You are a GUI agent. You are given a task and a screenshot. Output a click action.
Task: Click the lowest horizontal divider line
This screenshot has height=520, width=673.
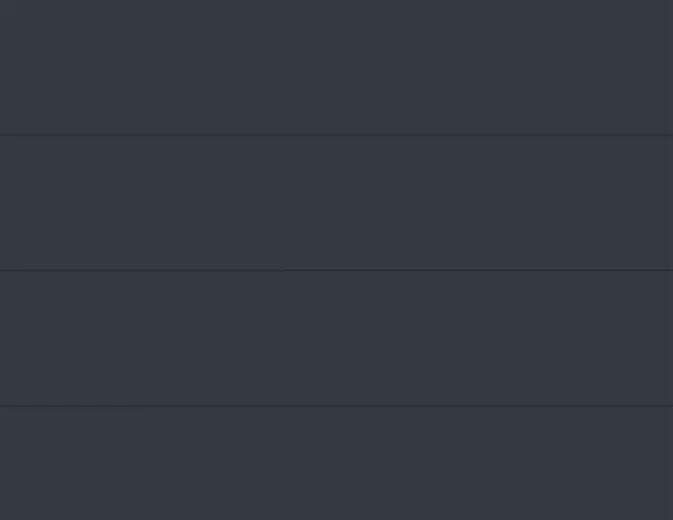click(336, 406)
